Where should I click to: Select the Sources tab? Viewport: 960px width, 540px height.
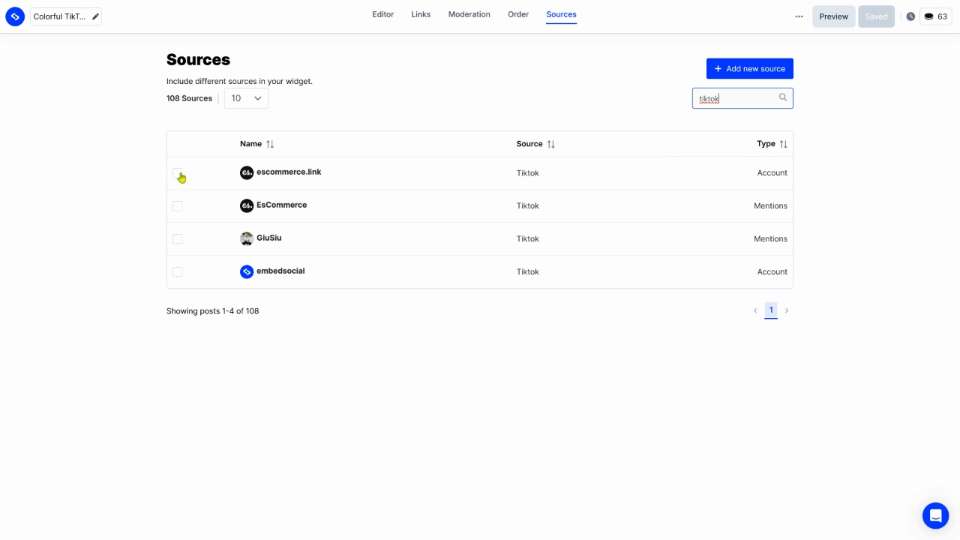tap(561, 14)
